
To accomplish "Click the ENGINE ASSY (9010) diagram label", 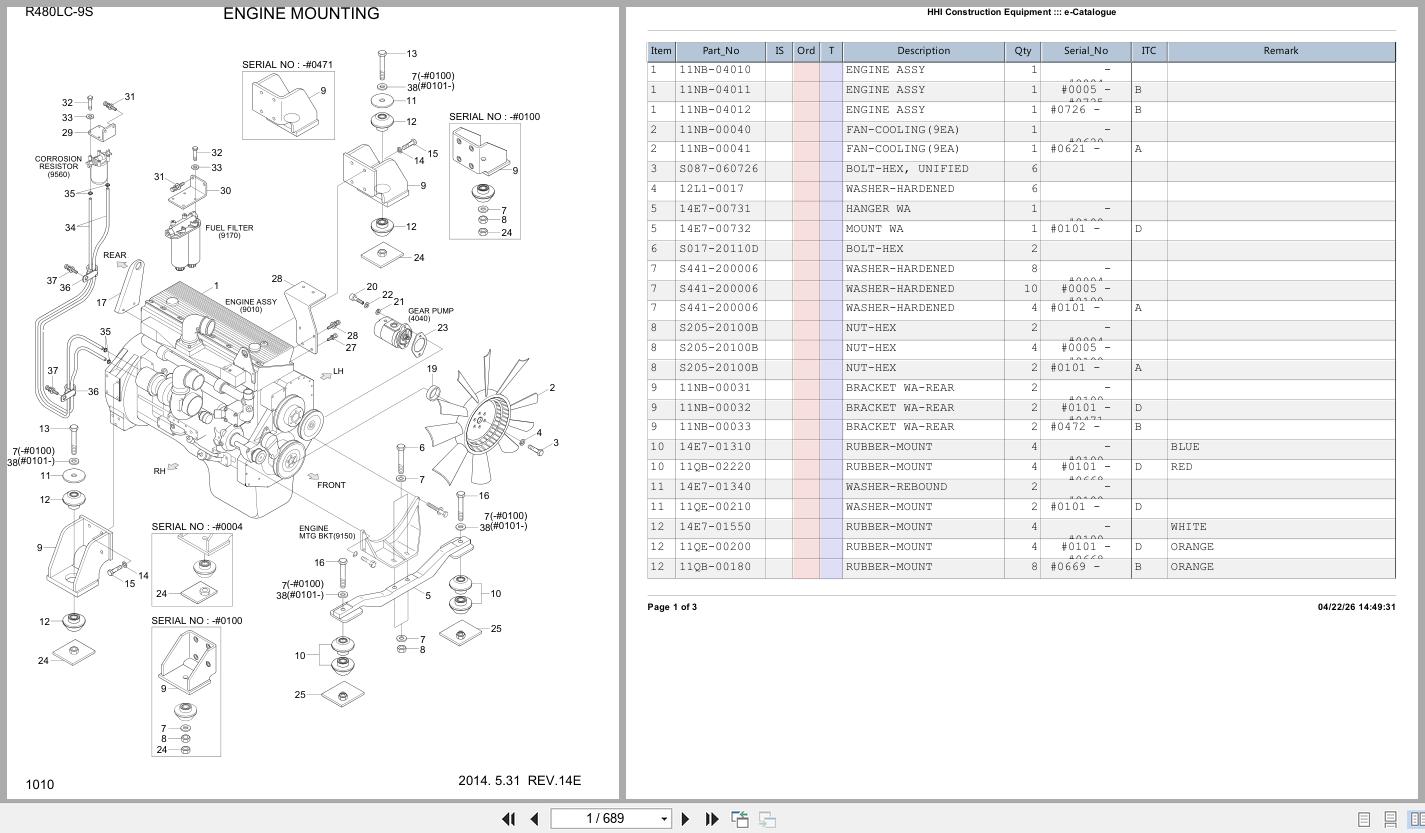I will click(251, 305).
